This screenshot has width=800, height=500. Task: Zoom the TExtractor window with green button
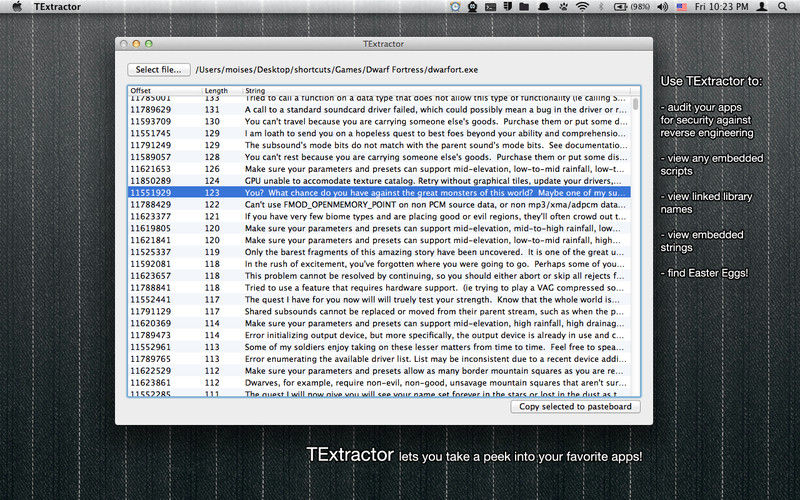coord(149,44)
